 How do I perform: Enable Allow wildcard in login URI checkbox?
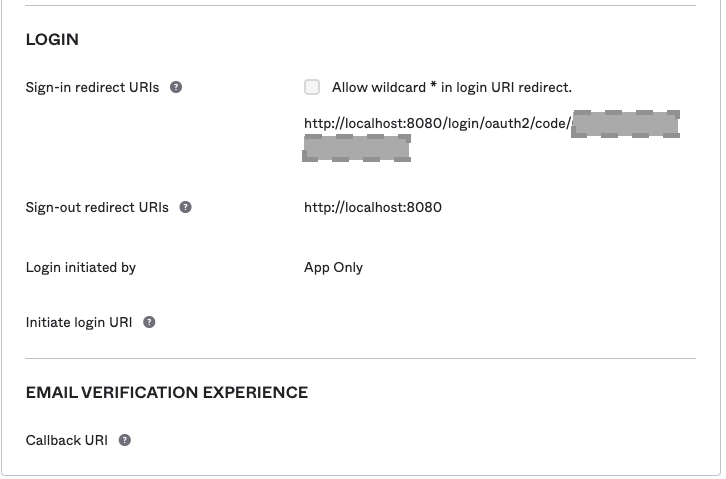(x=312, y=87)
